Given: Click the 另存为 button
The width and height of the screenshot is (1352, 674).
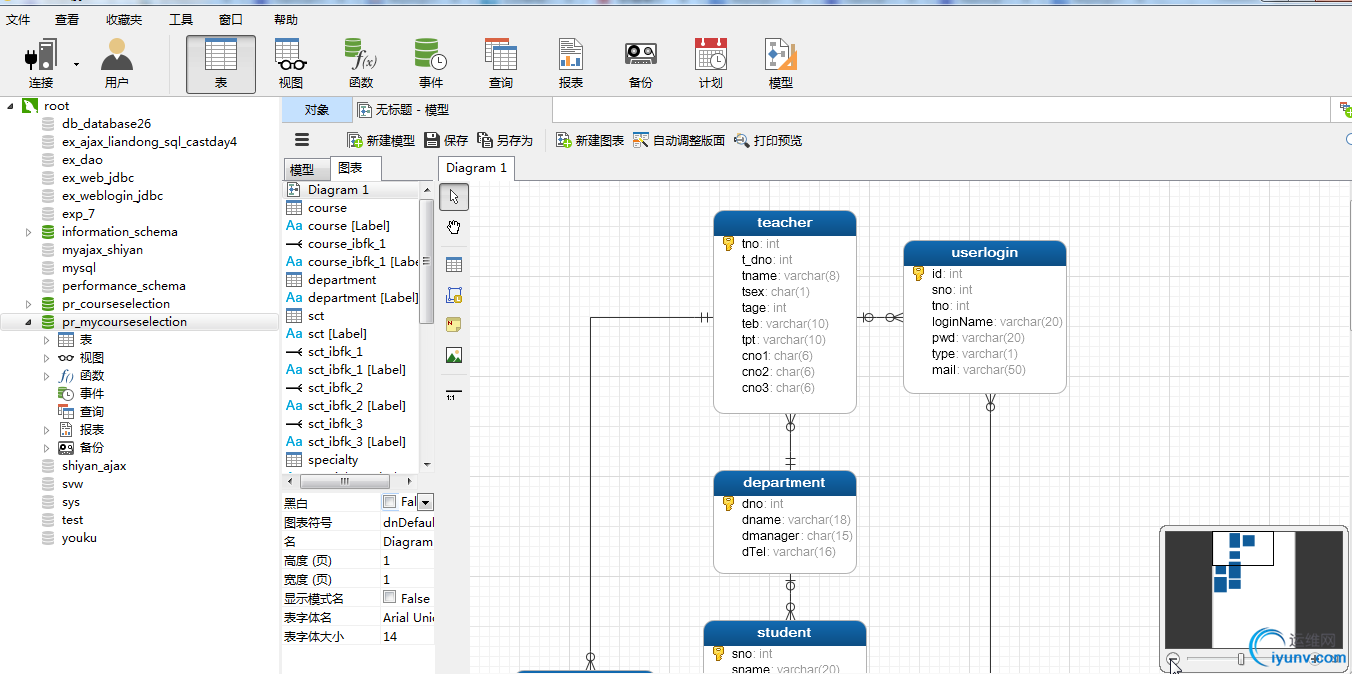Looking at the screenshot, I should pos(505,141).
